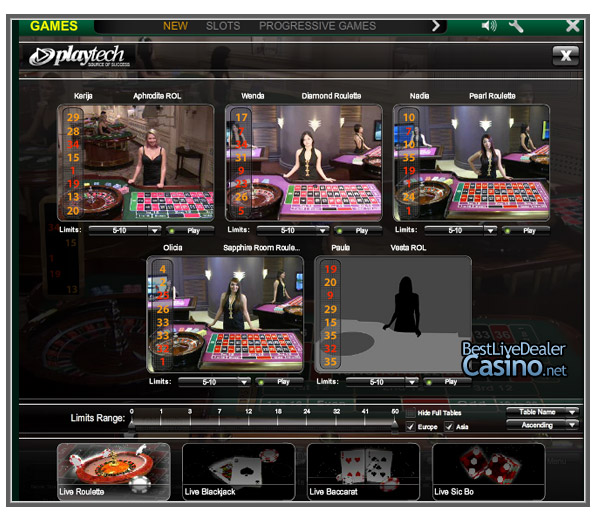Play the Sapphire Room Roulette table
This screenshot has height=523, width=600.
point(280,382)
